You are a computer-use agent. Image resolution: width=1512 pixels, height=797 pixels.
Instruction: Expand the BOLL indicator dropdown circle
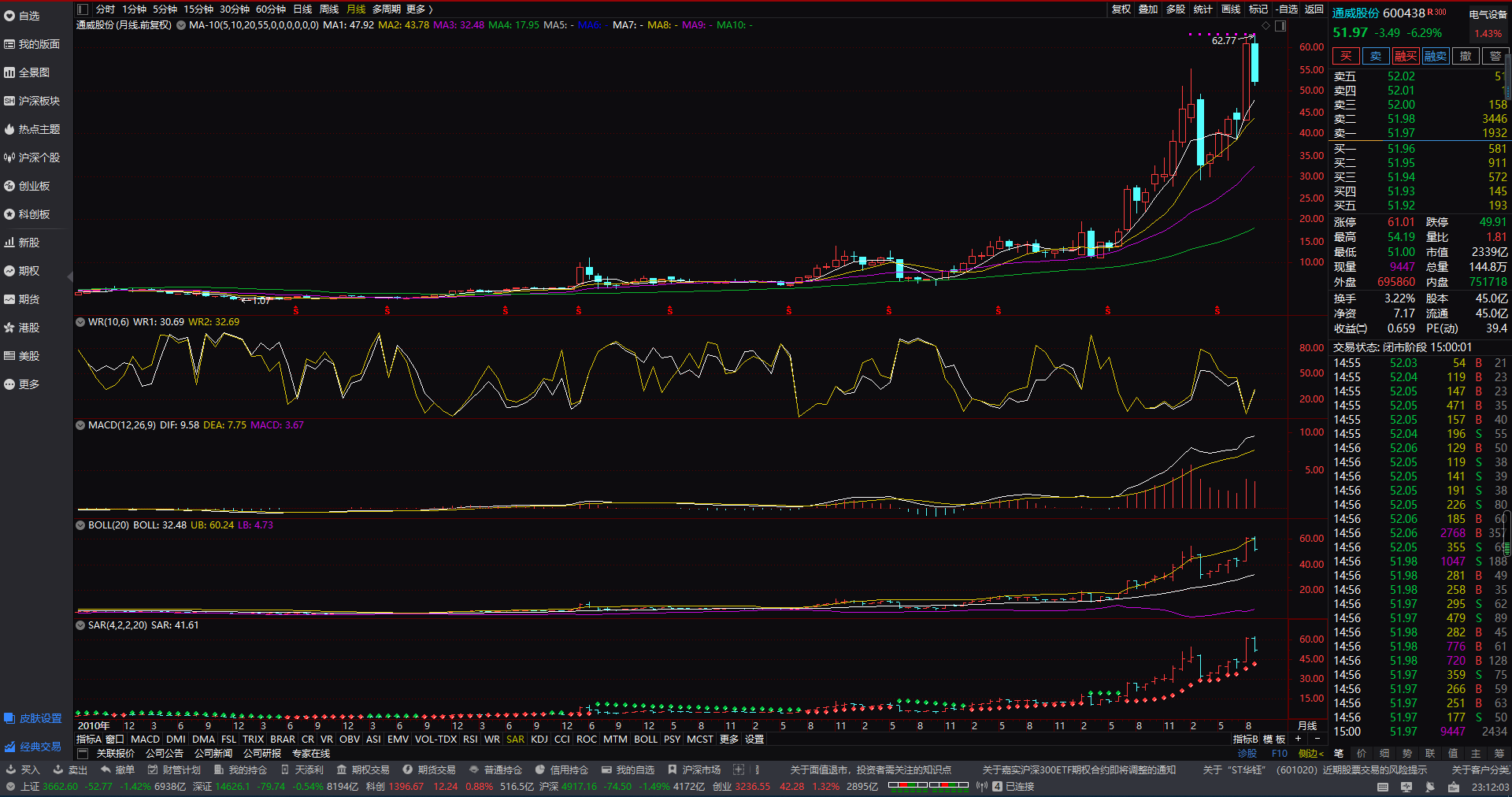click(80, 525)
